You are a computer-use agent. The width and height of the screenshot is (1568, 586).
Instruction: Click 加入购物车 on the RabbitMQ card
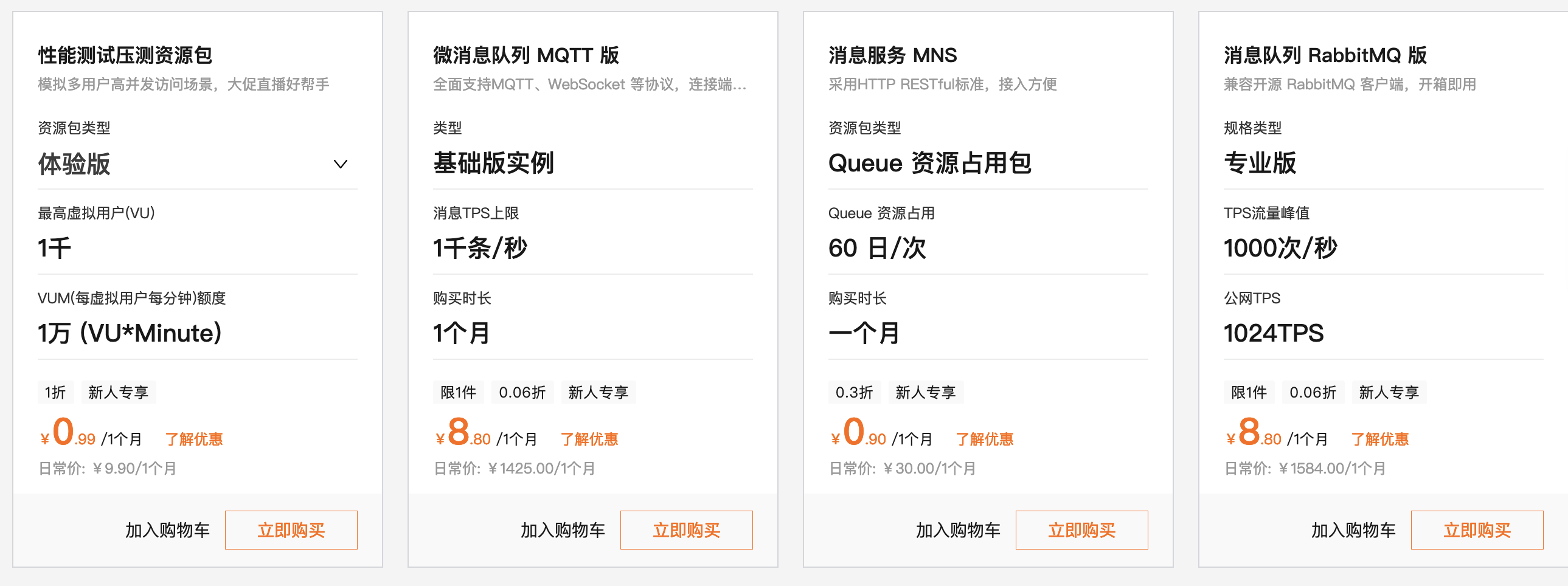point(1353,529)
